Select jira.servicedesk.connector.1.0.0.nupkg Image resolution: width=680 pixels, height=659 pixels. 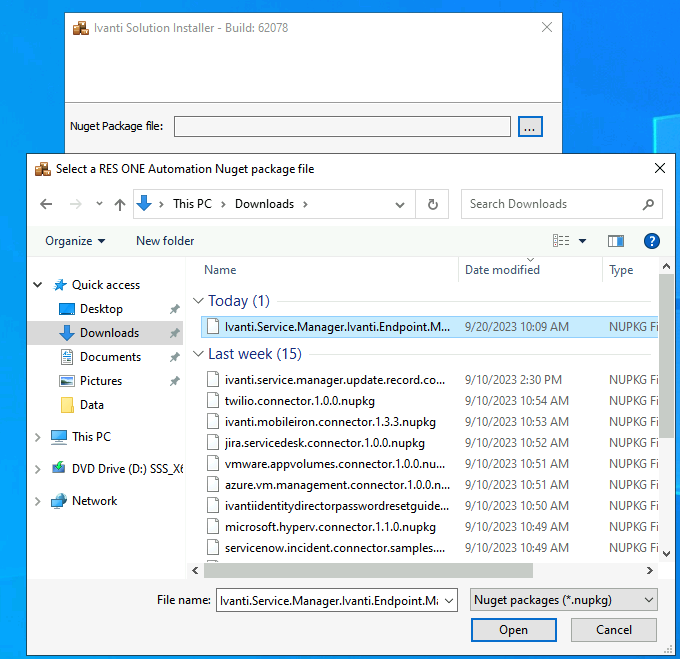324,443
